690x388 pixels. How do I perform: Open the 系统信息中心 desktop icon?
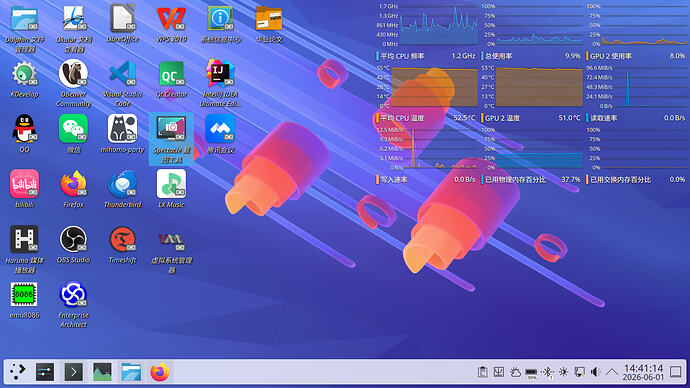click(220, 19)
